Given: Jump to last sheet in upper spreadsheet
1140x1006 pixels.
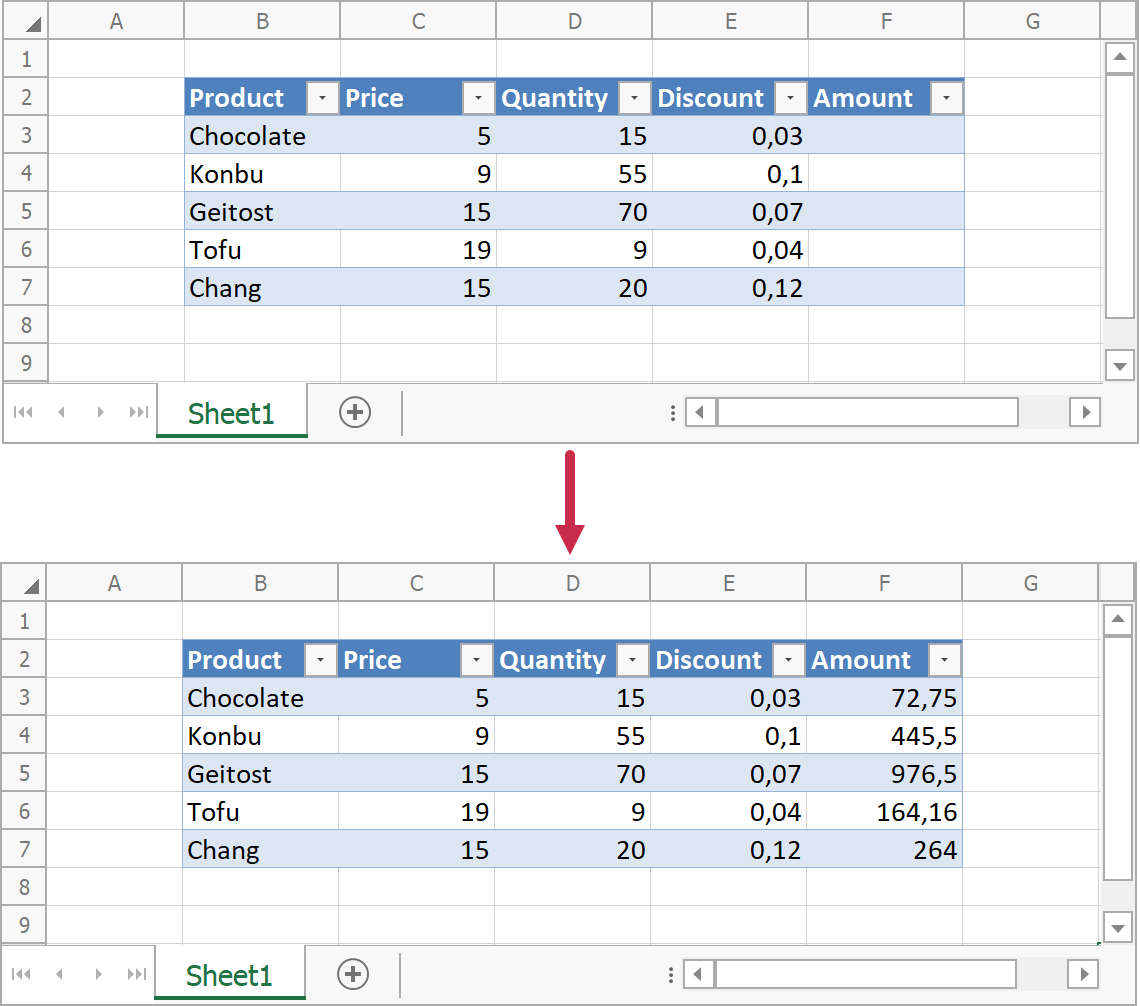Looking at the screenshot, I should click(139, 412).
